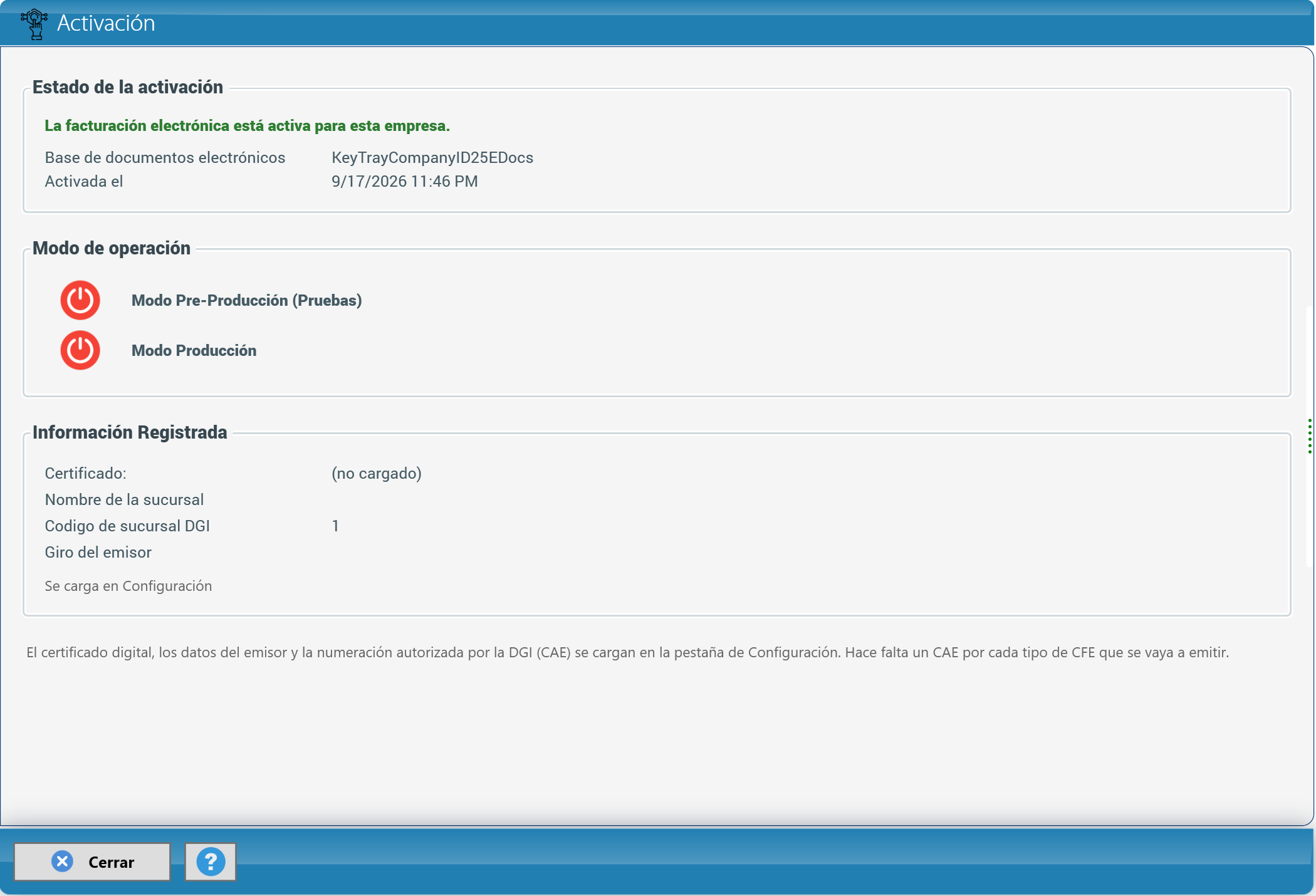This screenshot has width=1316, height=896.
Task: Click the green 'La facturación electrónica está activa' message
Action: point(247,125)
